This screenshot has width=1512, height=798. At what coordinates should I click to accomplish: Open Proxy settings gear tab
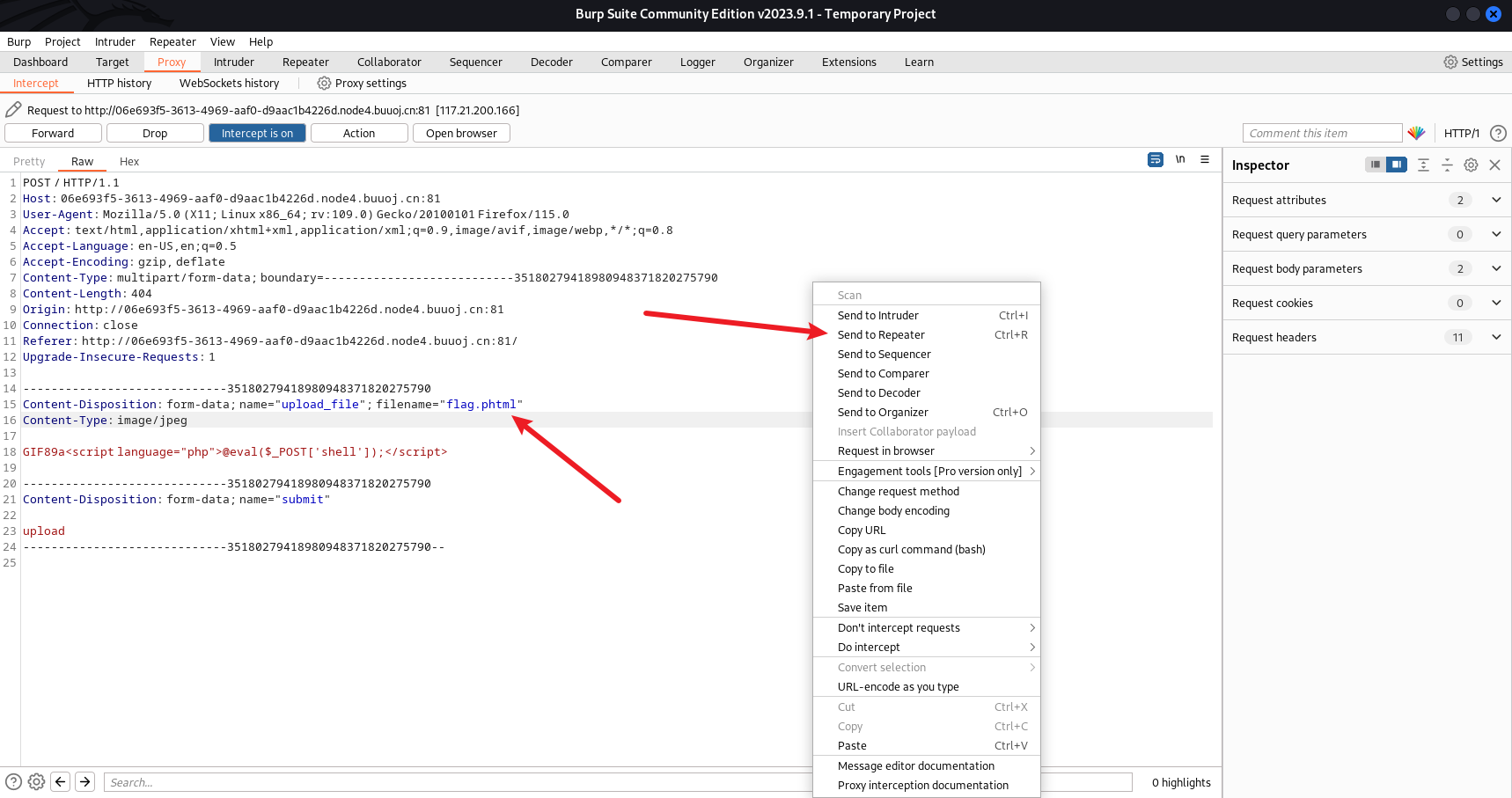coord(324,83)
